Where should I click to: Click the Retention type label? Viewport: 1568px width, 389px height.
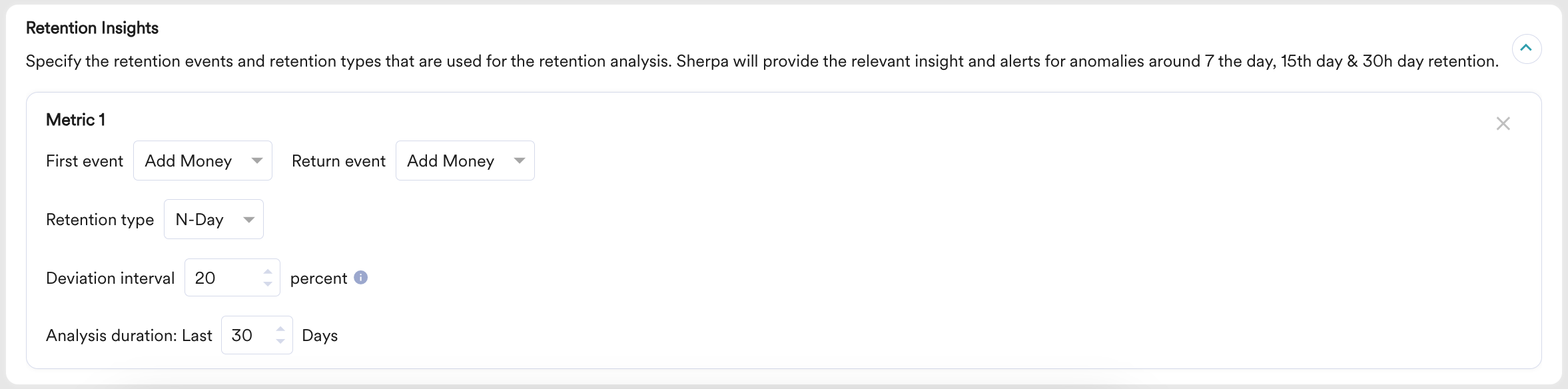pos(100,220)
